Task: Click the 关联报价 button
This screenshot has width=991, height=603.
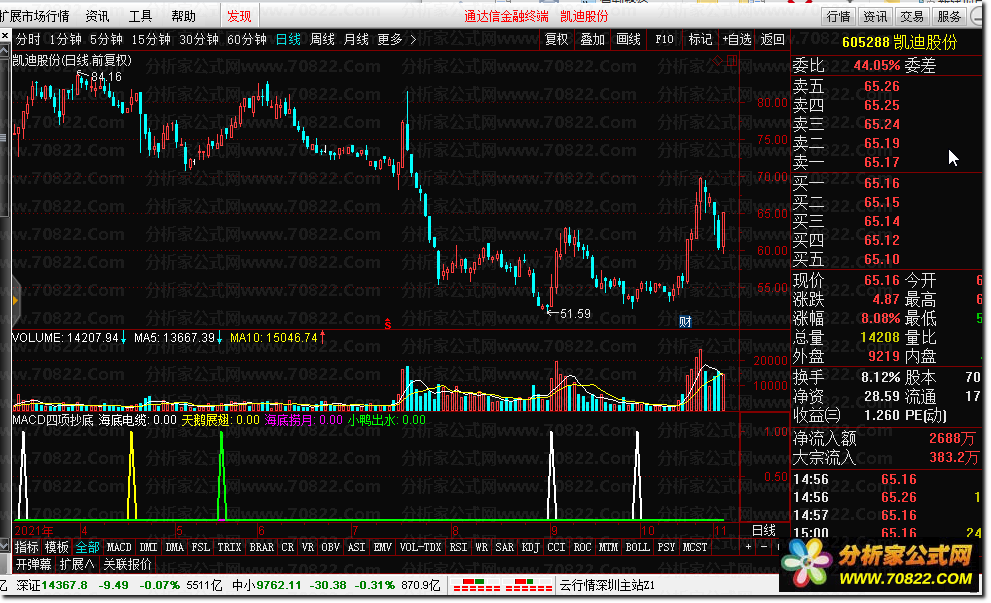Action: coord(127,564)
